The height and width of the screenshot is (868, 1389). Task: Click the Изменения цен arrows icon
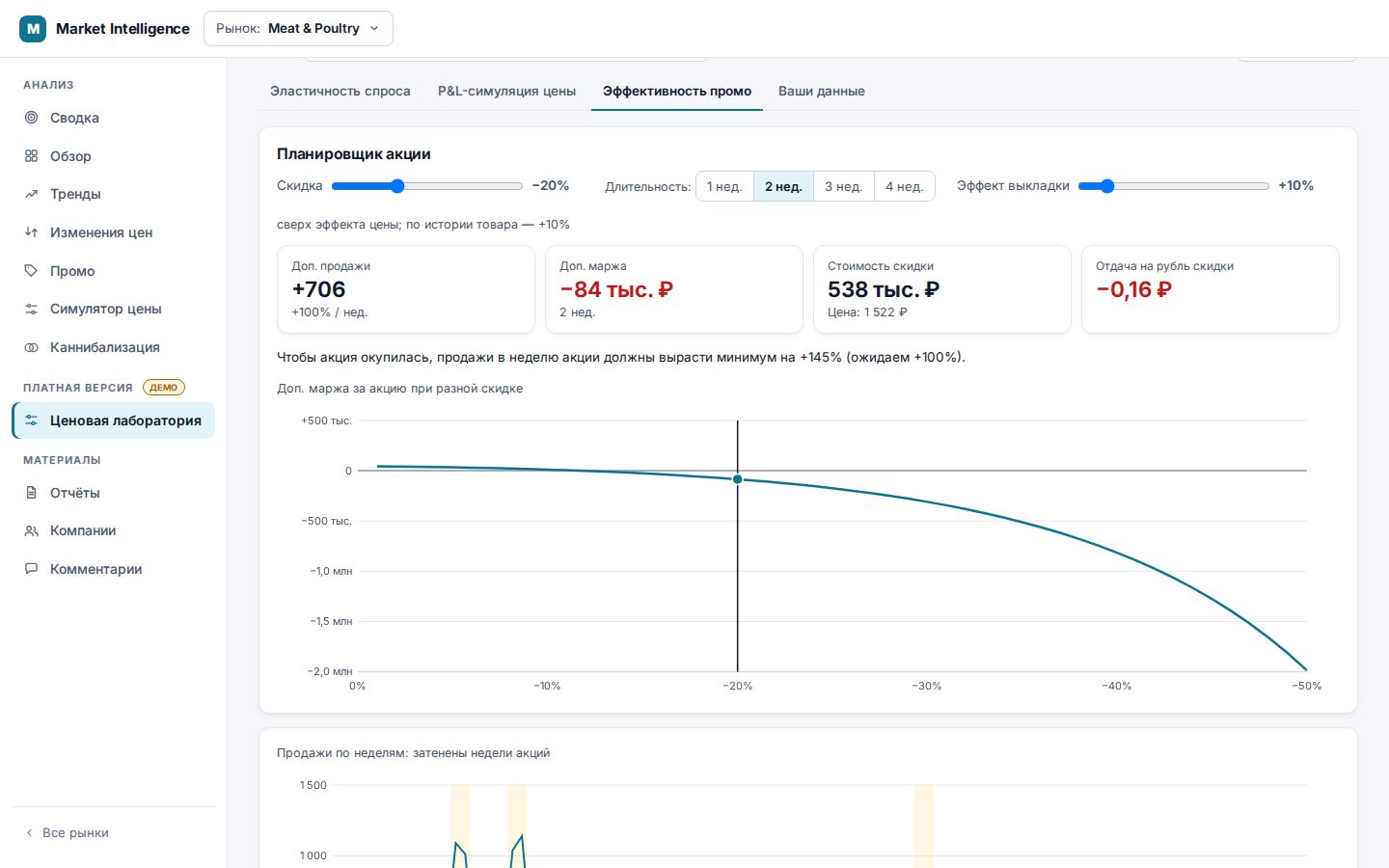tap(31, 232)
